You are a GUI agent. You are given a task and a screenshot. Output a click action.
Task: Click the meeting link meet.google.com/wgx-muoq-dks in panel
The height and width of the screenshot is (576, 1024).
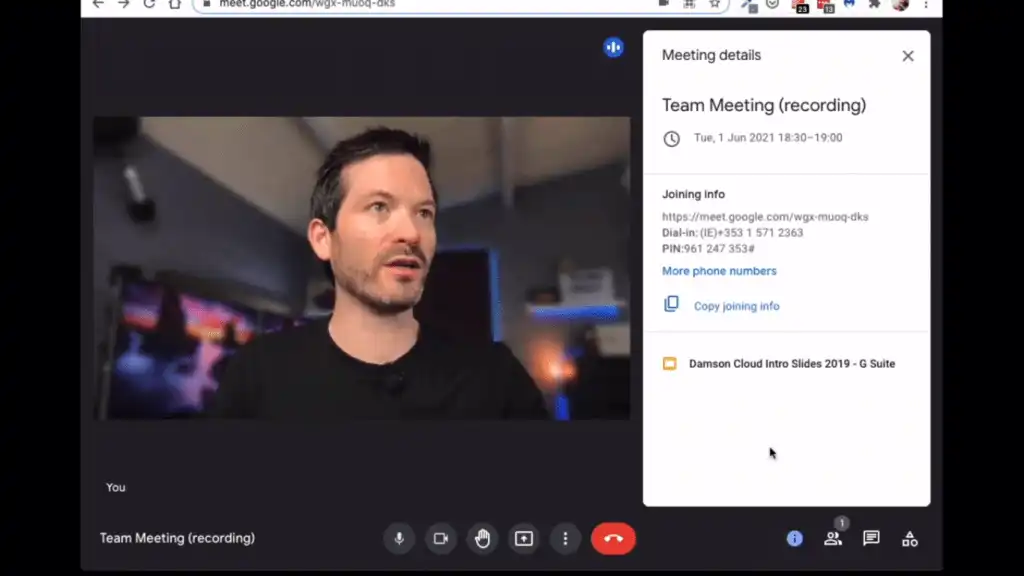[x=765, y=217]
